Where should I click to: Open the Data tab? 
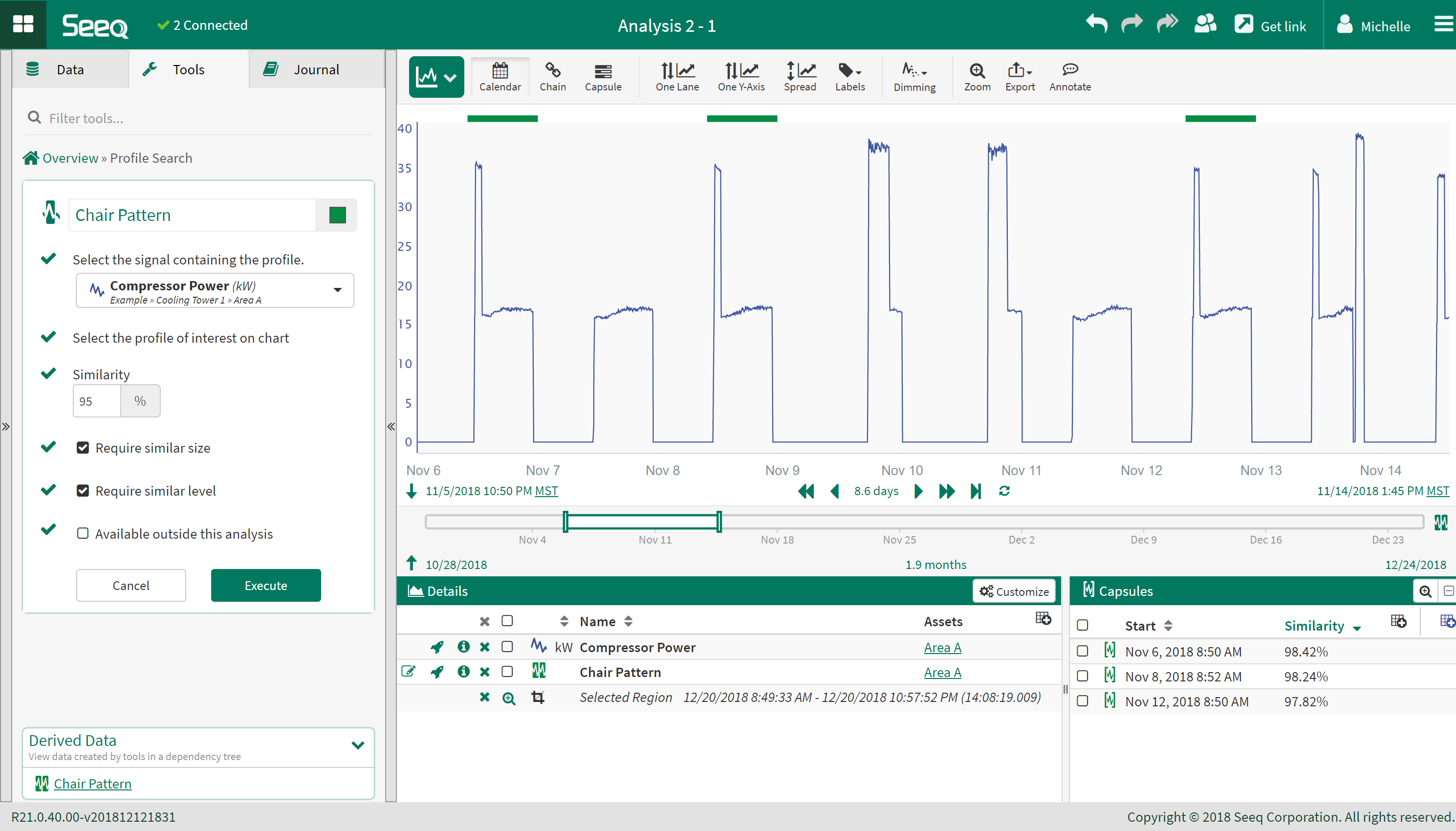[x=69, y=69]
